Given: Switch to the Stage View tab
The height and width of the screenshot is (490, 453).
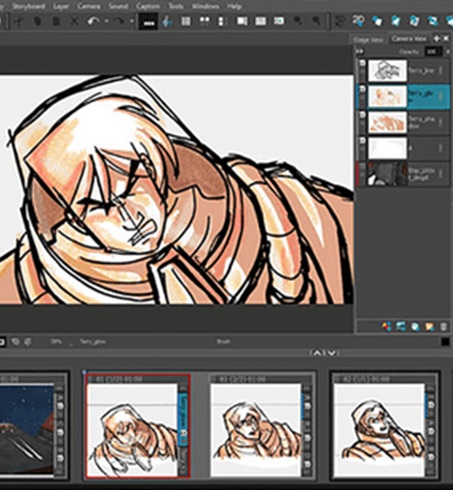Looking at the screenshot, I should [x=368, y=40].
